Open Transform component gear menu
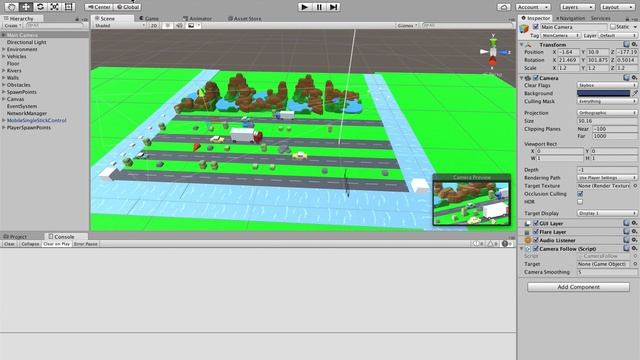The width and height of the screenshot is (640, 360). click(x=634, y=44)
